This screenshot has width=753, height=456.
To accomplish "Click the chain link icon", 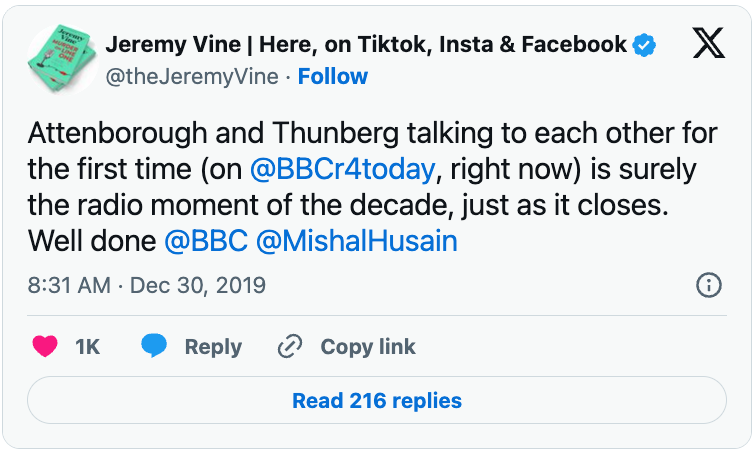I will [290, 347].
